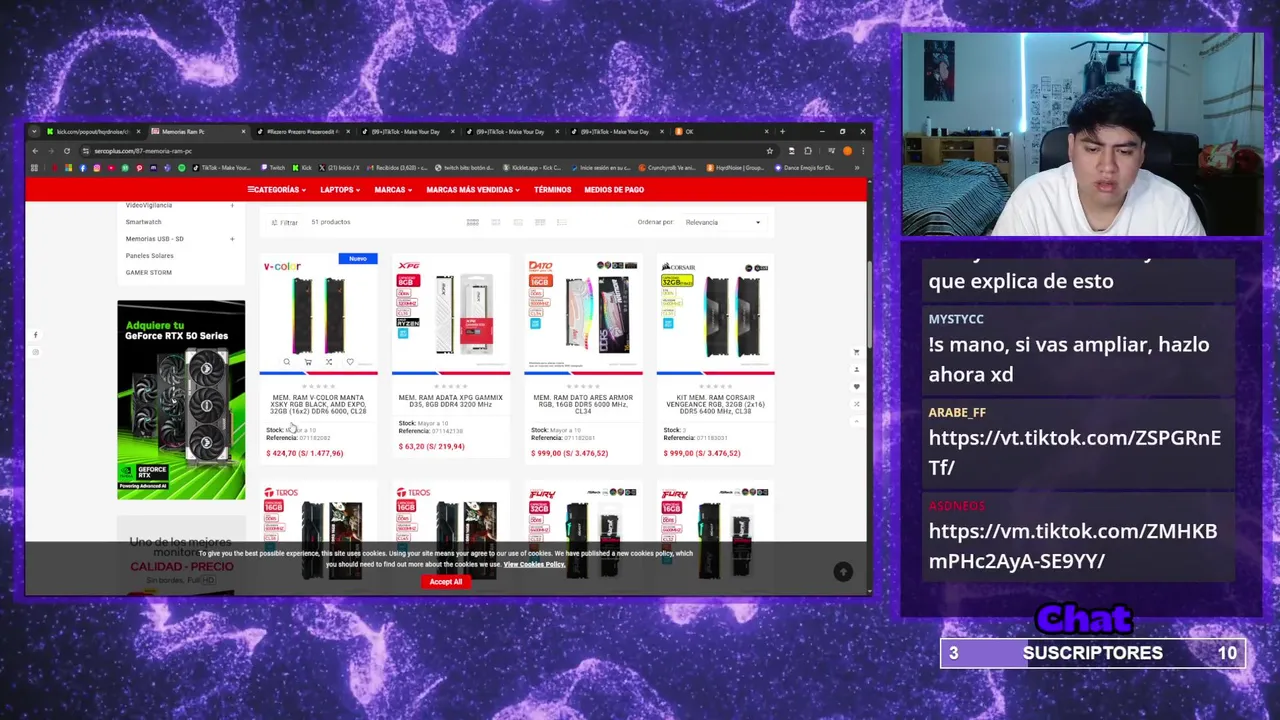Open the Kick bookmark in bookmarks bar

(303, 168)
